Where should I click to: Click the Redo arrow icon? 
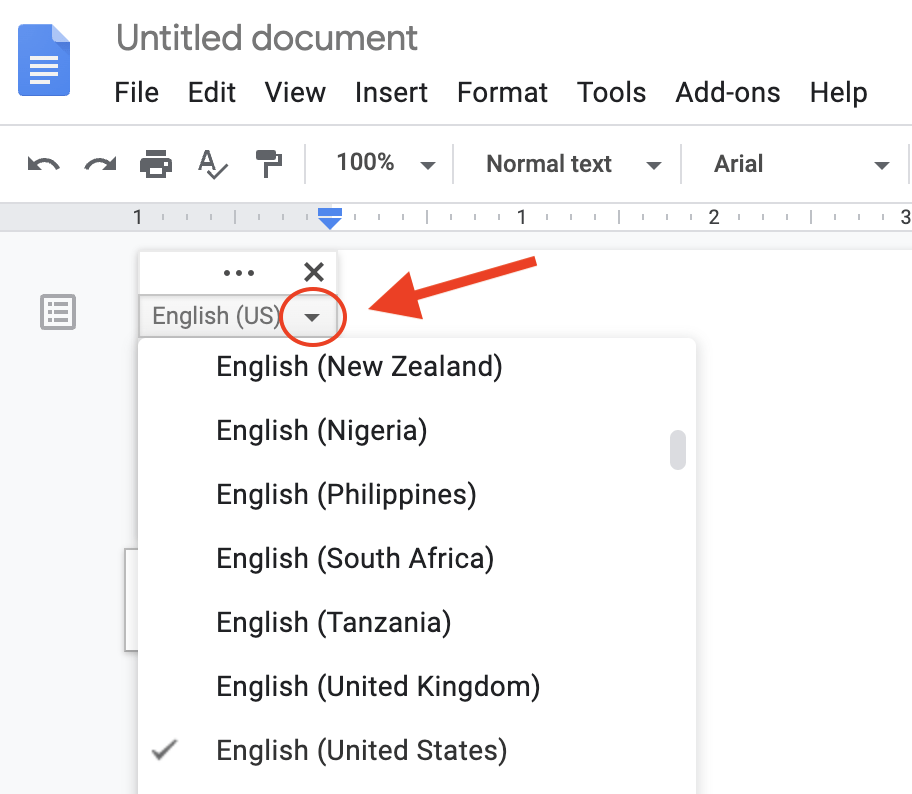pos(100,164)
